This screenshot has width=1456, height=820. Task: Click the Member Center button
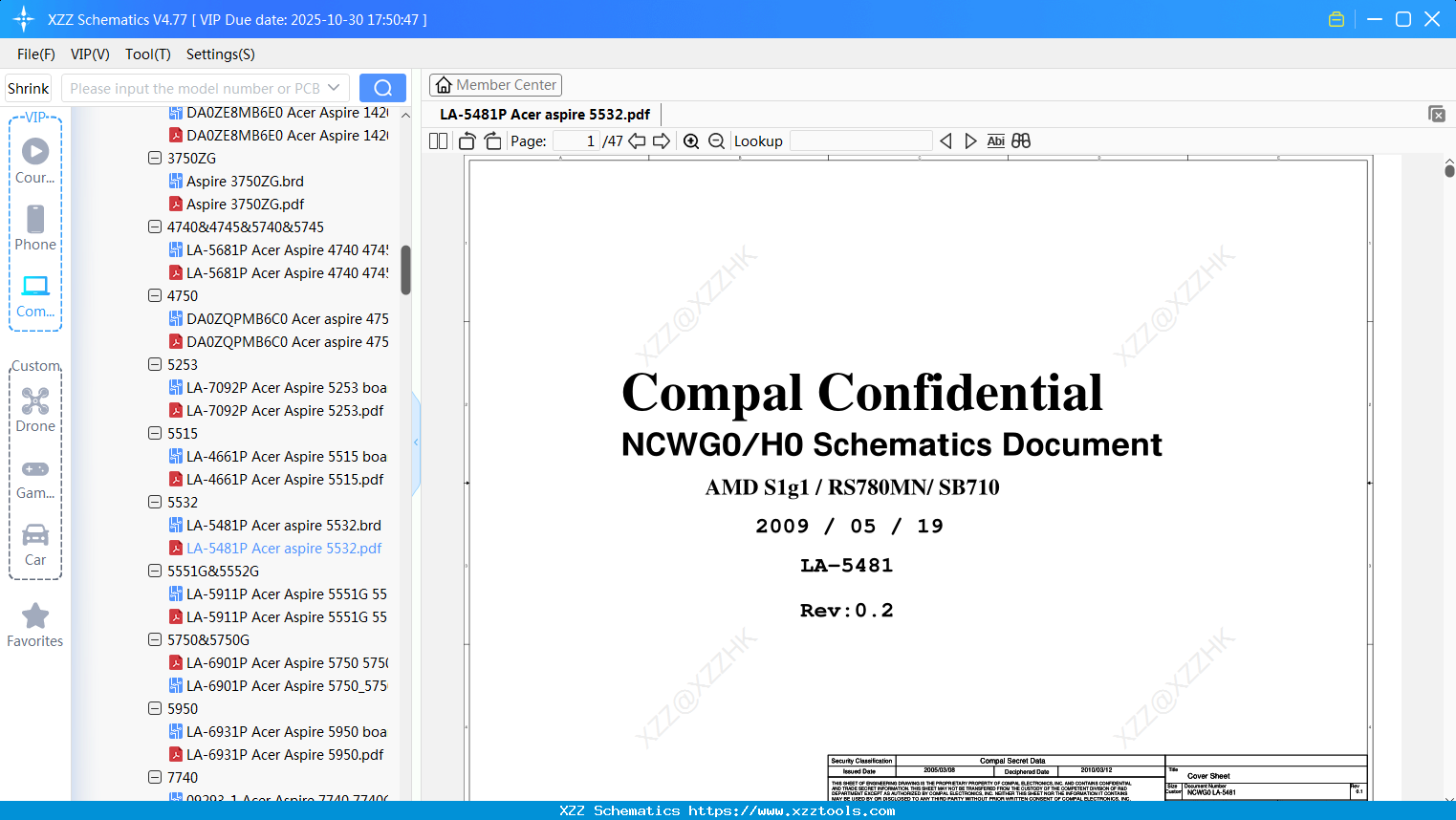(x=495, y=85)
